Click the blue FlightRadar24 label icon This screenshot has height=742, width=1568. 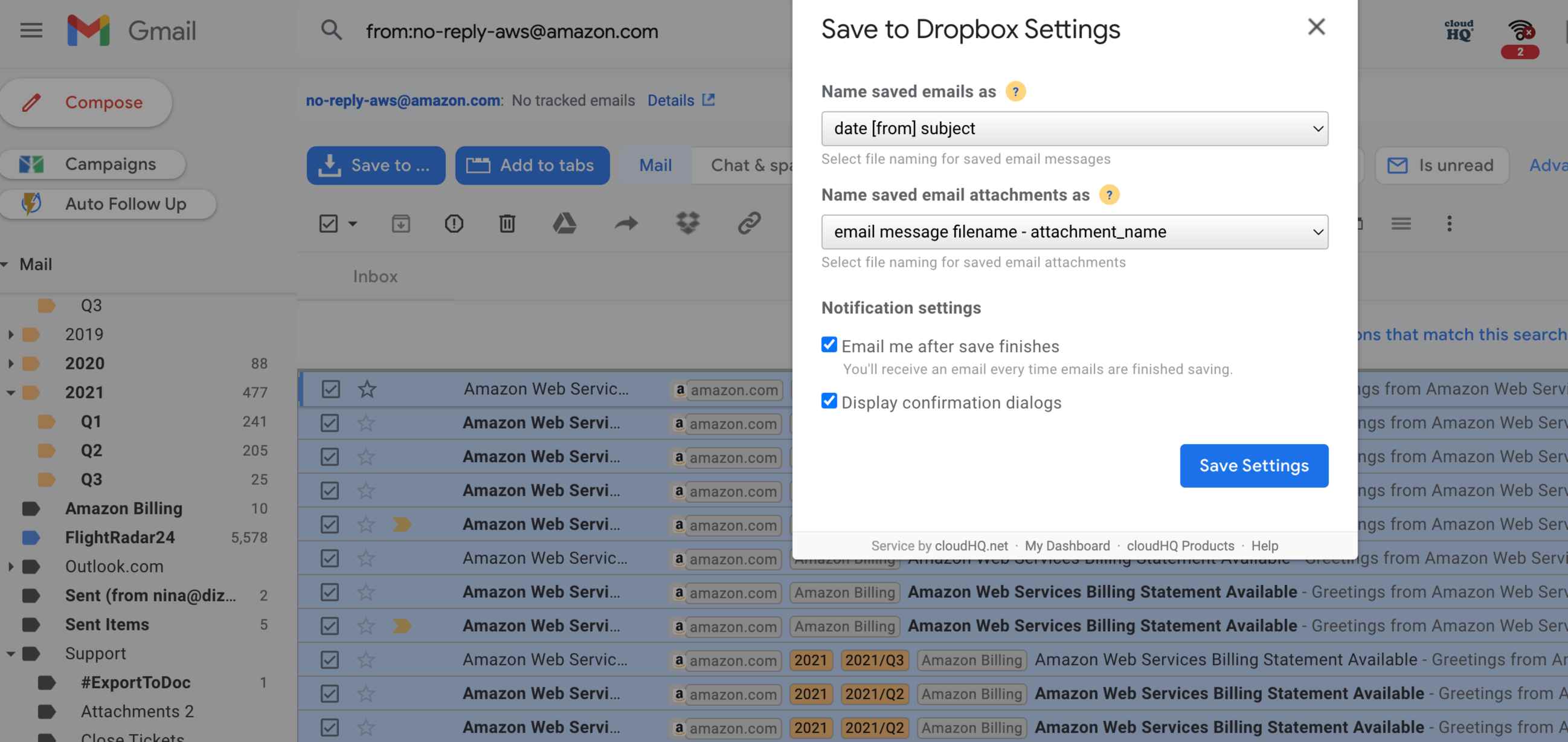[x=31, y=538]
